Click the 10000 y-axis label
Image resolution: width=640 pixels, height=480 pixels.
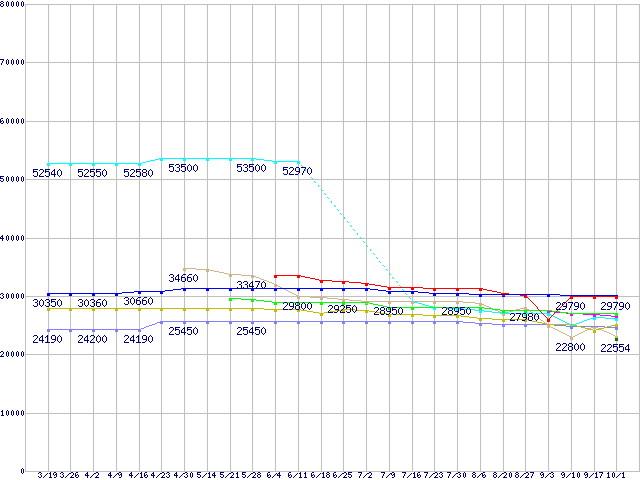point(13,413)
